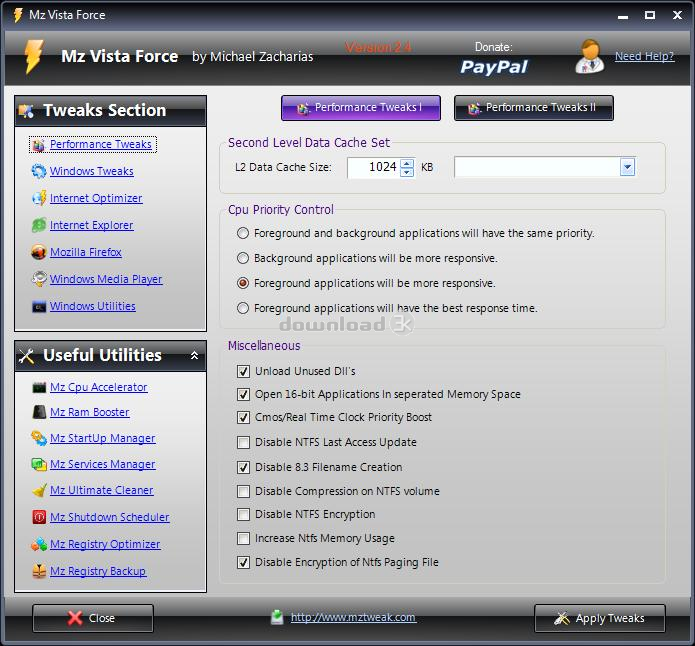Toggle Cmos/Real Time Clock Priority Boost
Image resolution: width=695 pixels, height=646 pixels.
click(x=243, y=417)
